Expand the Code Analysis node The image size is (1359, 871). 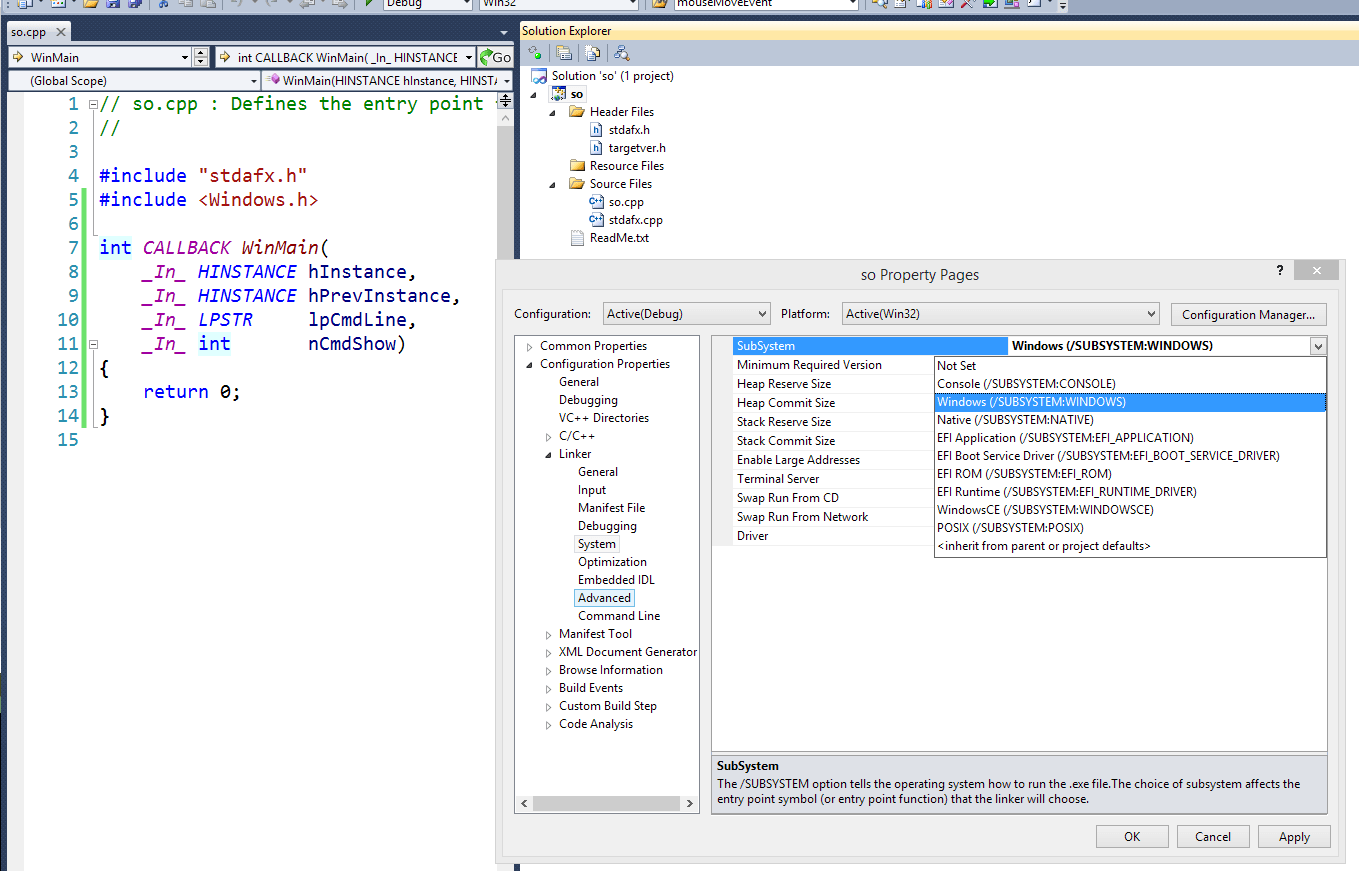[x=548, y=724]
